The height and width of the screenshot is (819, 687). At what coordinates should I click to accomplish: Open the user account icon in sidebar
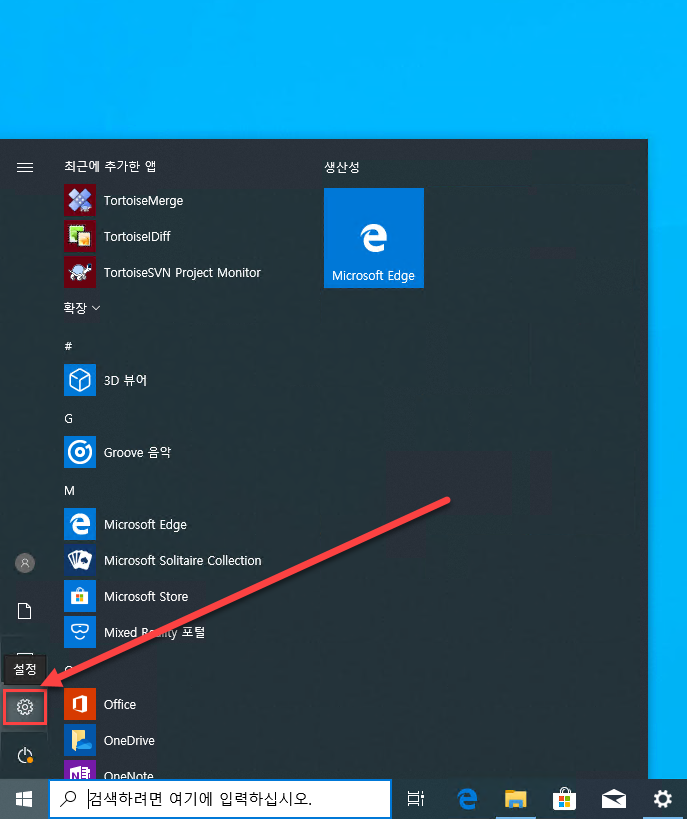point(25,563)
